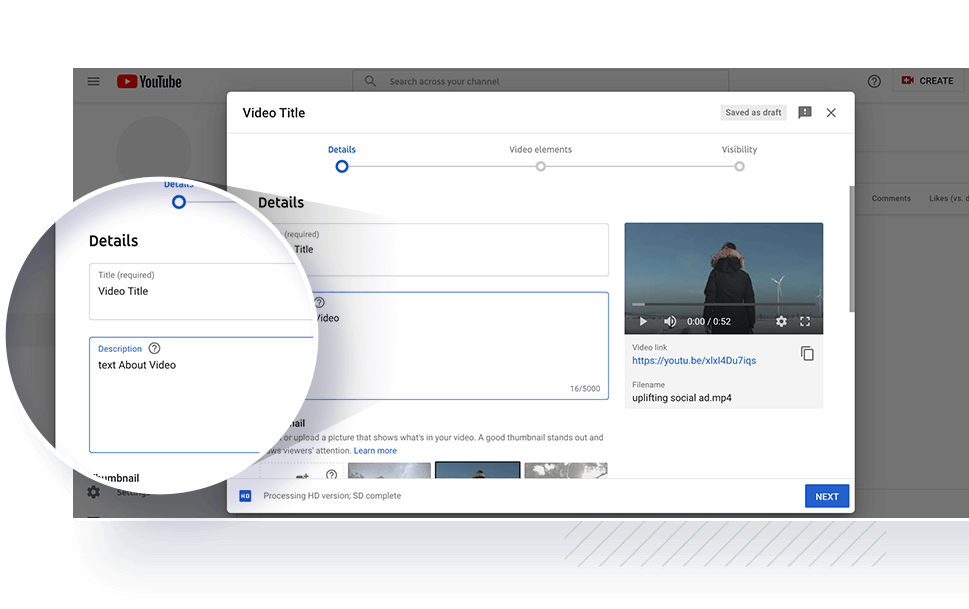
Task: Mute the video preview volume
Action: pyautogui.click(x=670, y=322)
